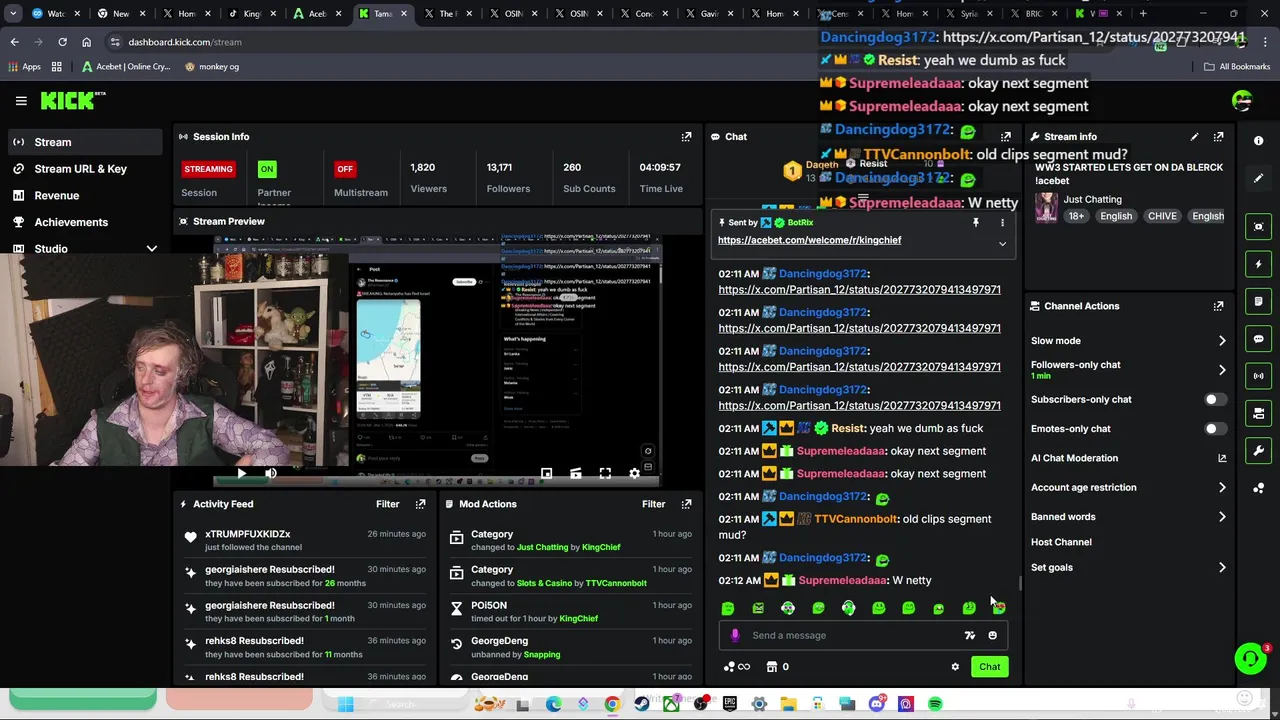Open Spotify from the taskbar
This screenshot has height=720, width=1280.
coord(935,704)
